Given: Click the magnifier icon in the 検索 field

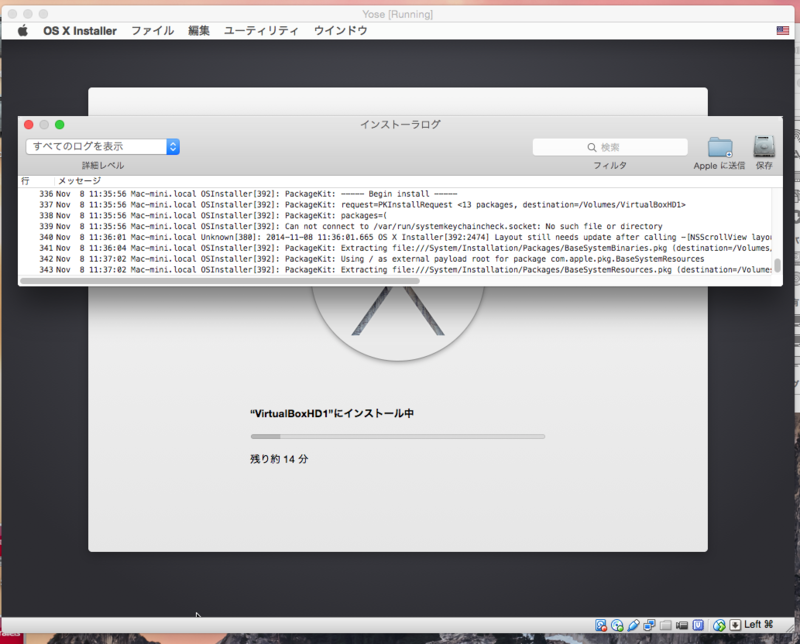Looking at the screenshot, I should [x=592, y=147].
